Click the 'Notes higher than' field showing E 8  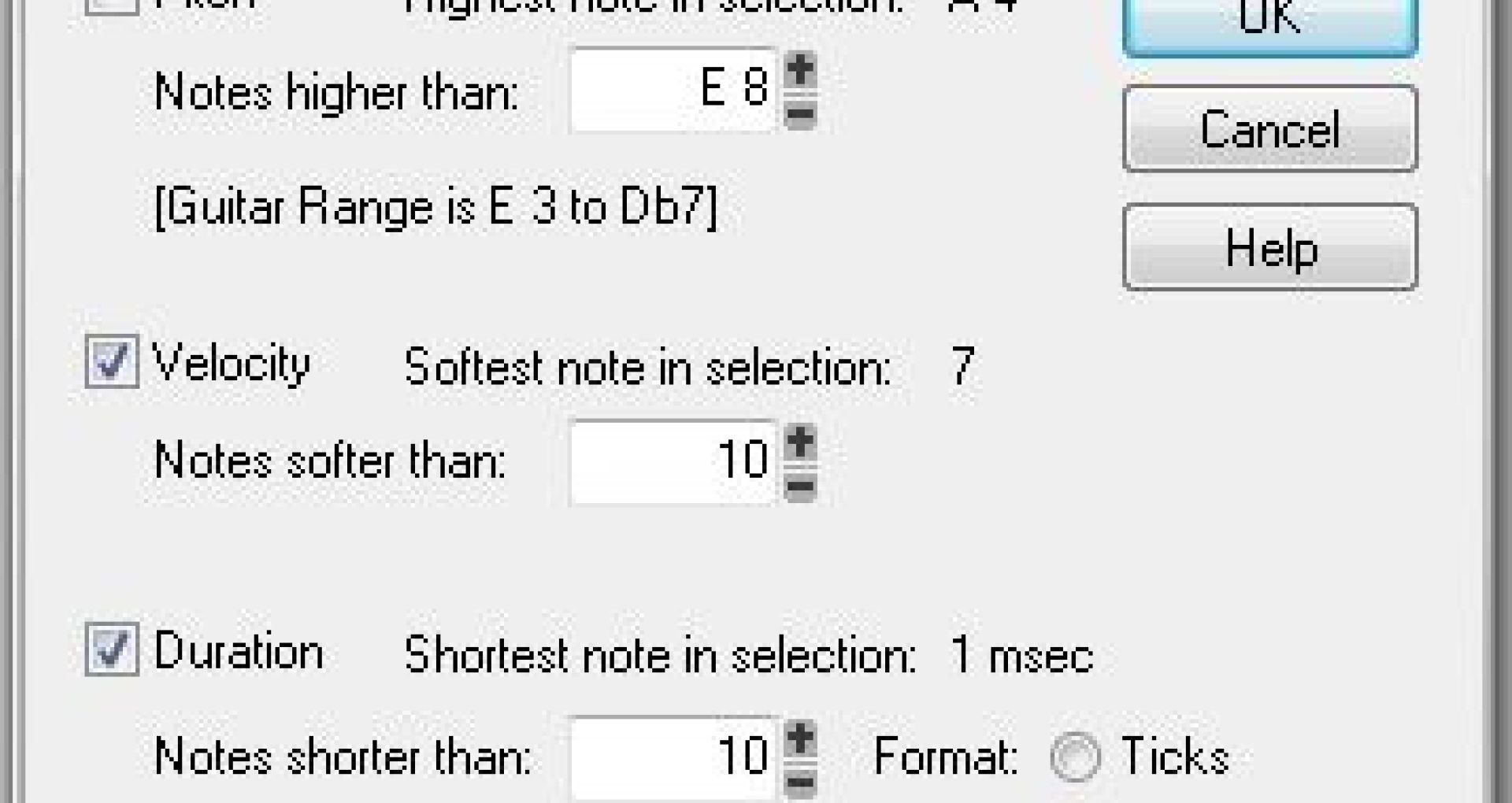tap(673, 91)
